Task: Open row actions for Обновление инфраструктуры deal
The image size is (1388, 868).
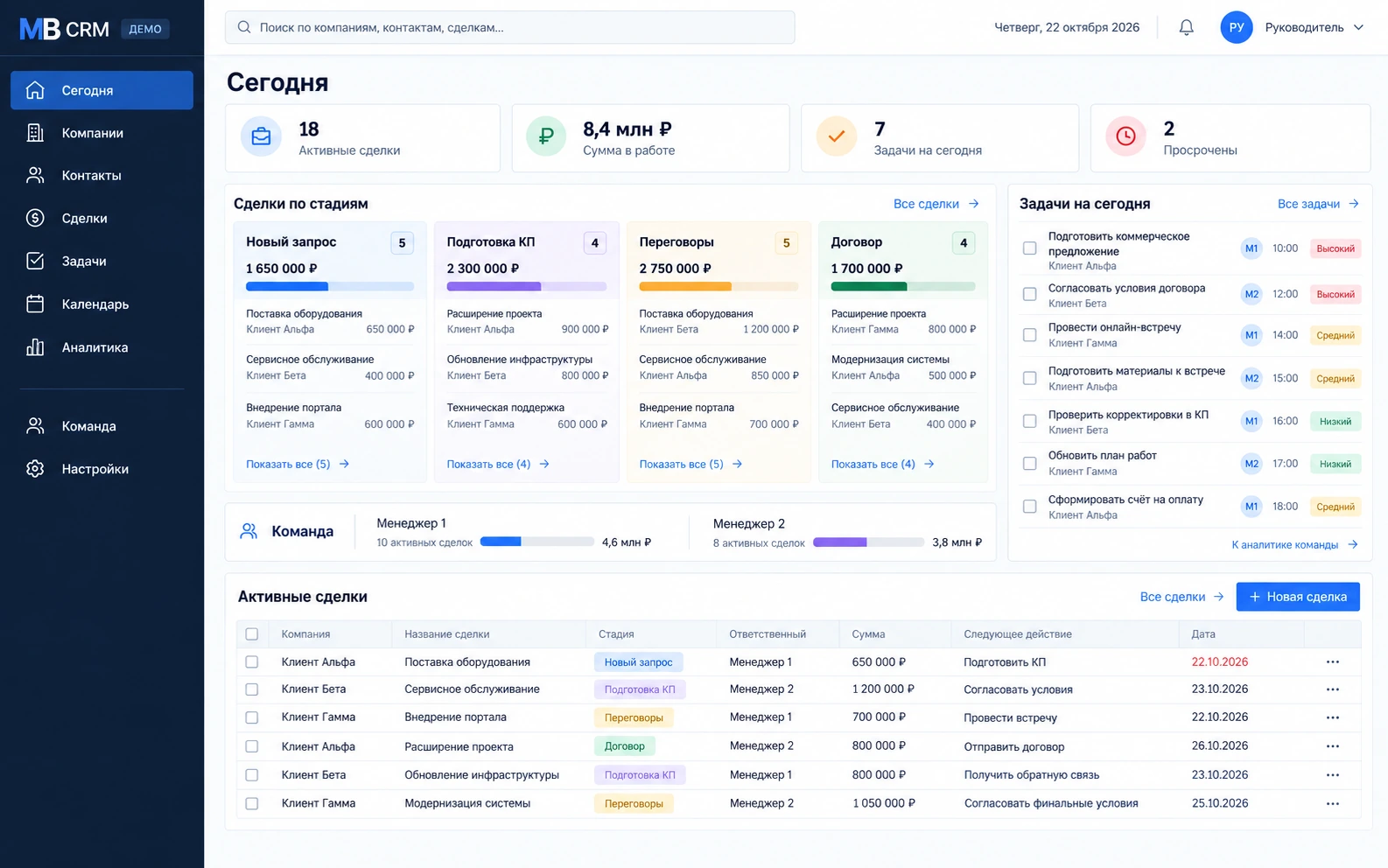Action: click(1332, 775)
